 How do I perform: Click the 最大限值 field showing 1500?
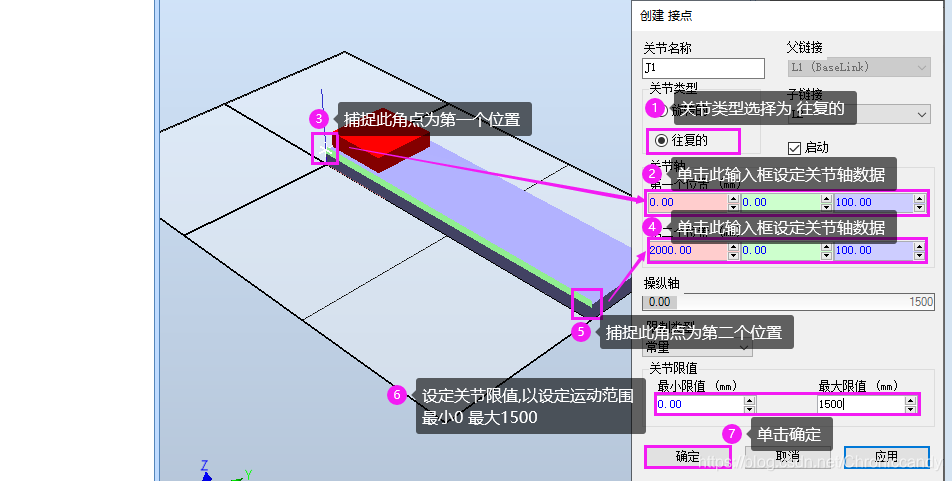pyautogui.click(x=860, y=404)
